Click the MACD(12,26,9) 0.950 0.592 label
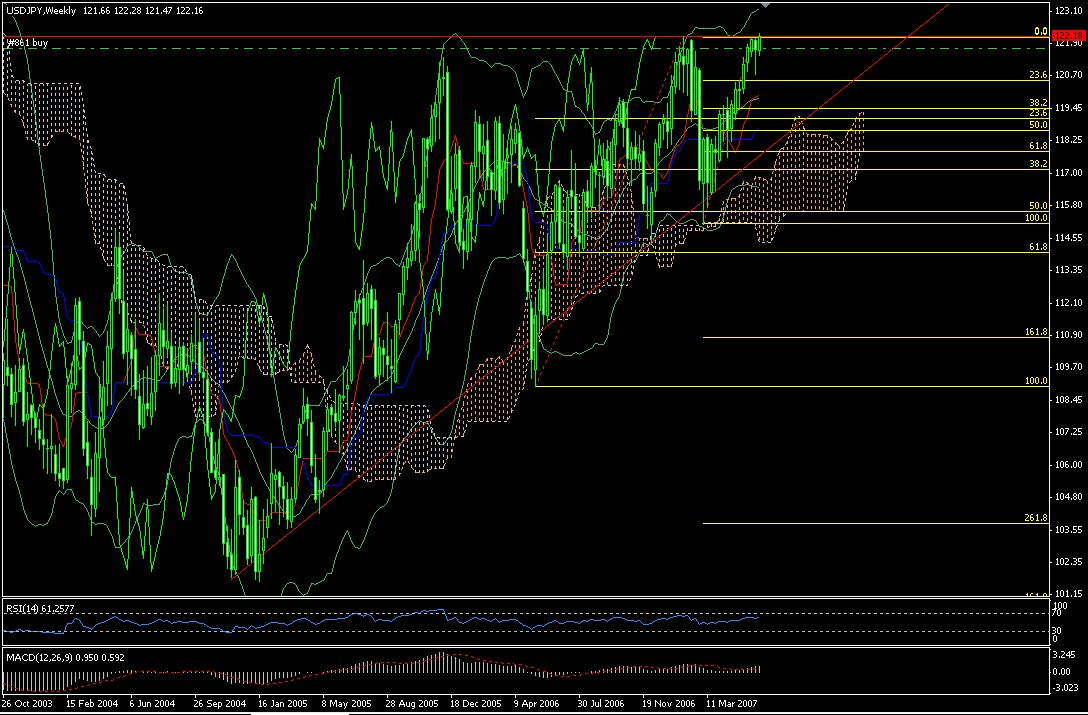Image resolution: width=1088 pixels, height=715 pixels. click(x=65, y=657)
